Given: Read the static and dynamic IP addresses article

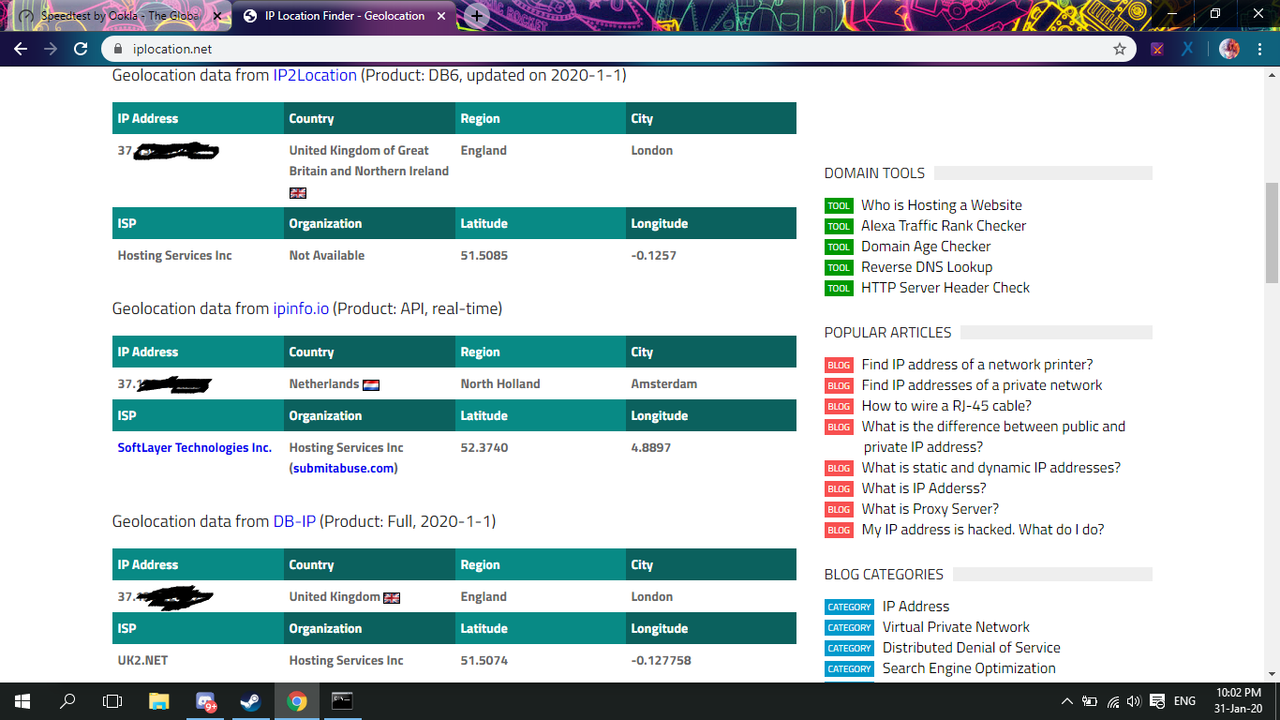Looking at the screenshot, I should pos(991,468).
